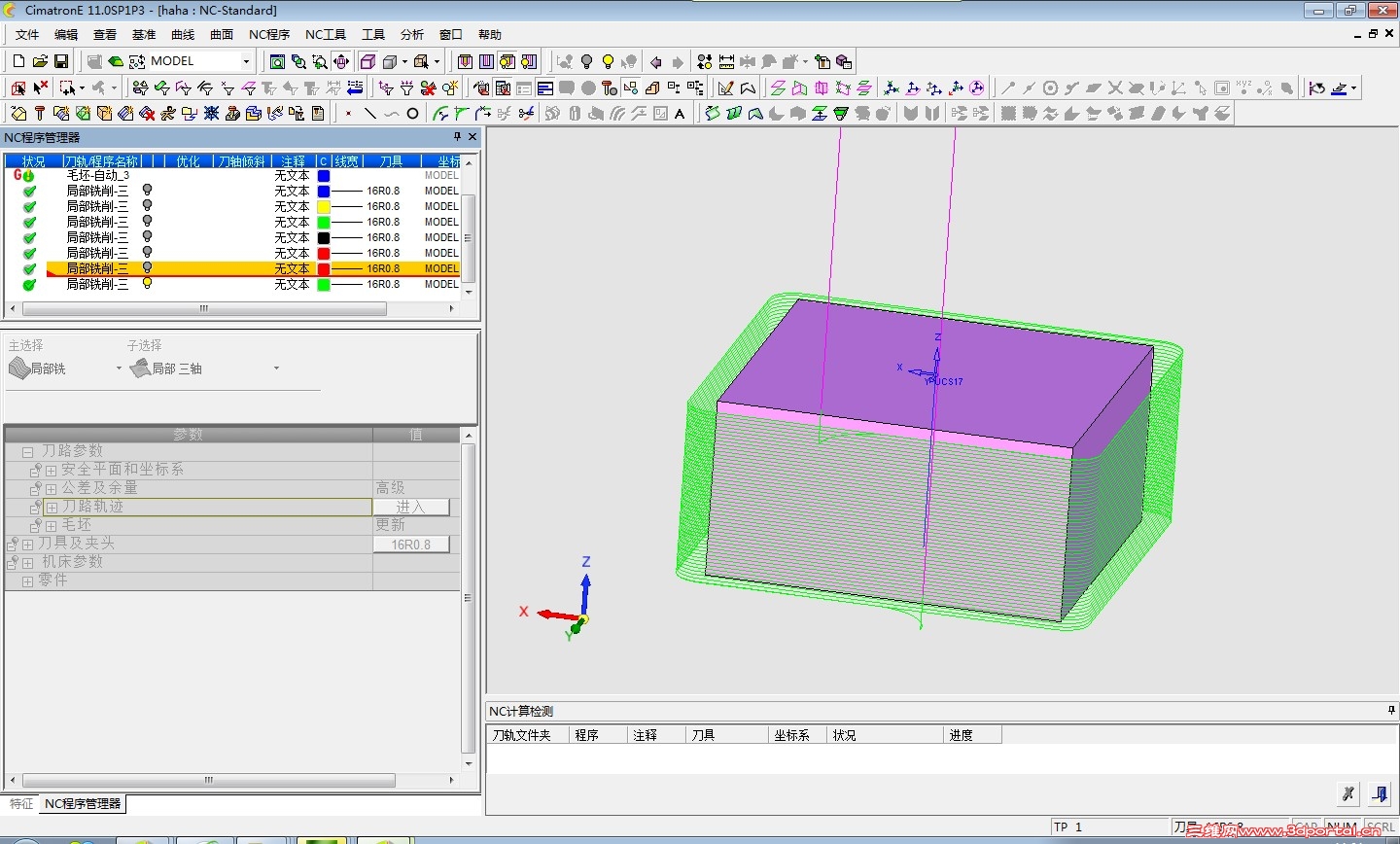Click the circle sketch tool icon
This screenshot has width=1400, height=844.
412,114
